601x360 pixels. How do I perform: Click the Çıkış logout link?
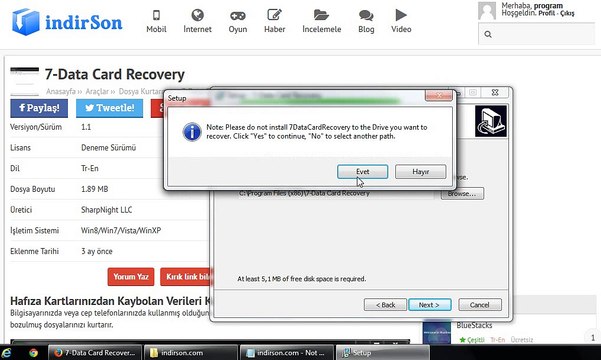tap(567, 13)
